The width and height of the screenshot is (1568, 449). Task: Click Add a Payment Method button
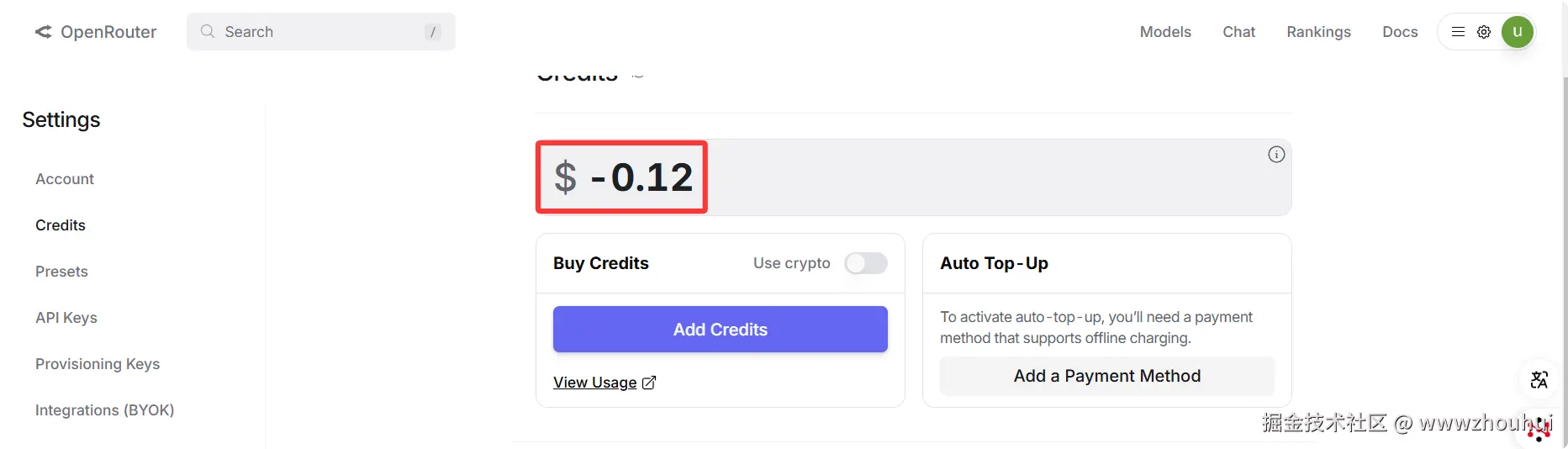coord(1107,376)
